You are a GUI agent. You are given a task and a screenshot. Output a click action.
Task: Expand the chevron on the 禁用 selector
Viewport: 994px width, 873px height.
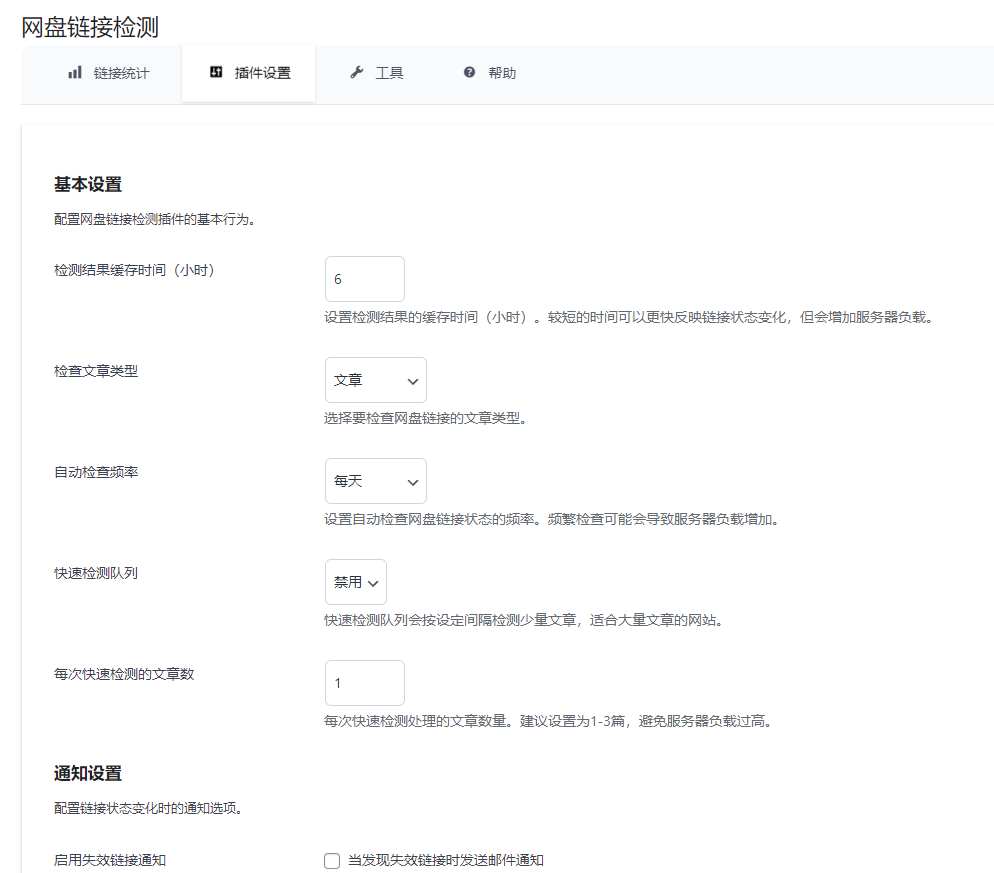[x=374, y=582]
